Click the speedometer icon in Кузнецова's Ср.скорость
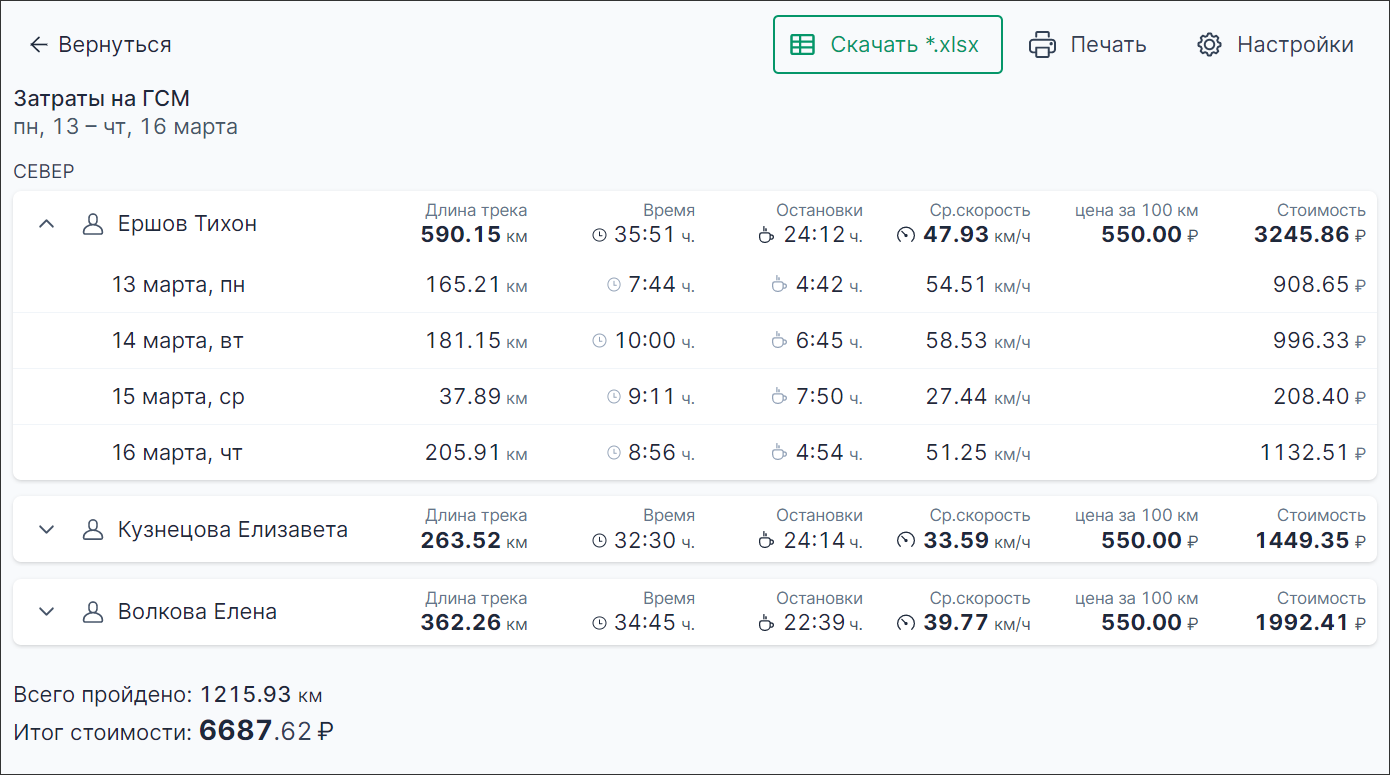1390x775 pixels. click(x=906, y=540)
